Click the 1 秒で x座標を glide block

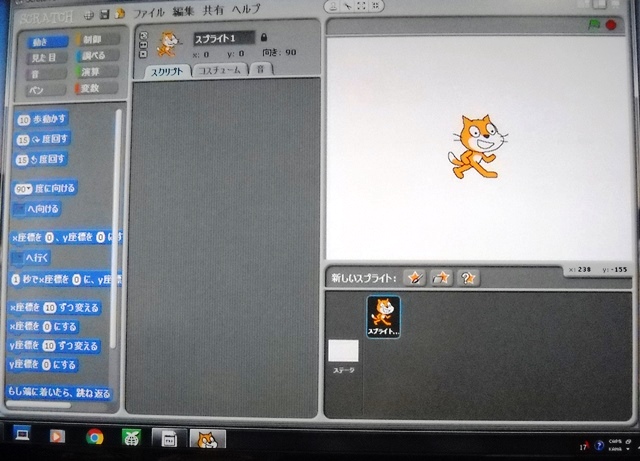pyautogui.click(x=66, y=280)
